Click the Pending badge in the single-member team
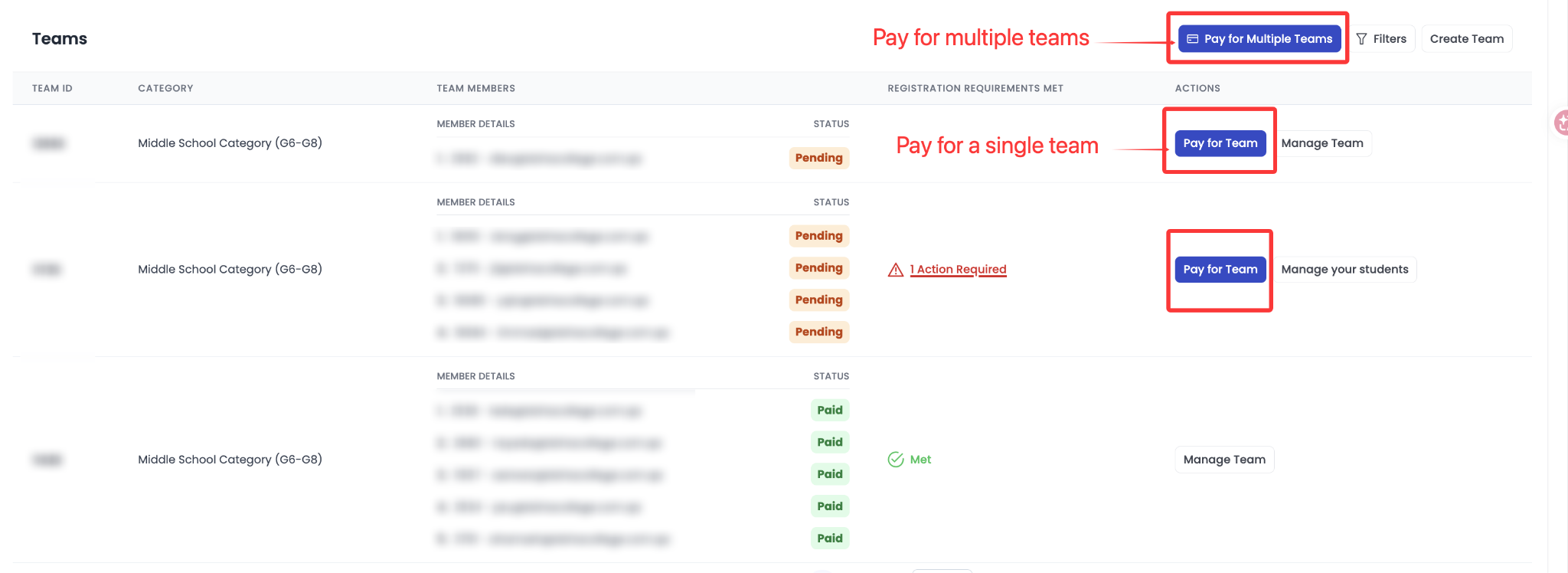This screenshot has height=573, width=1568. pos(818,158)
